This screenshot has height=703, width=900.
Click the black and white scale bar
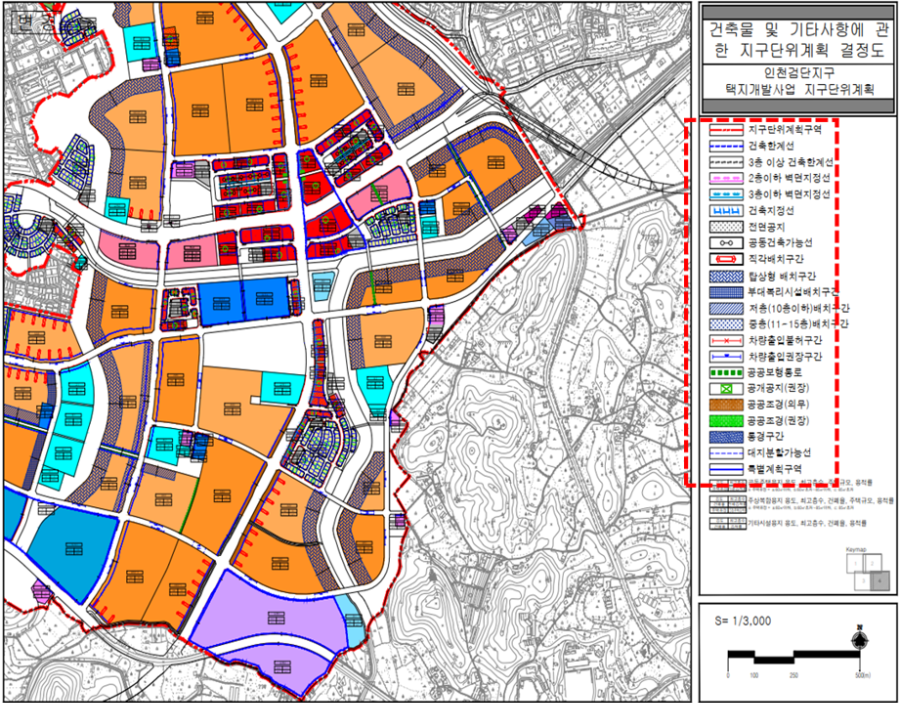coord(794,655)
